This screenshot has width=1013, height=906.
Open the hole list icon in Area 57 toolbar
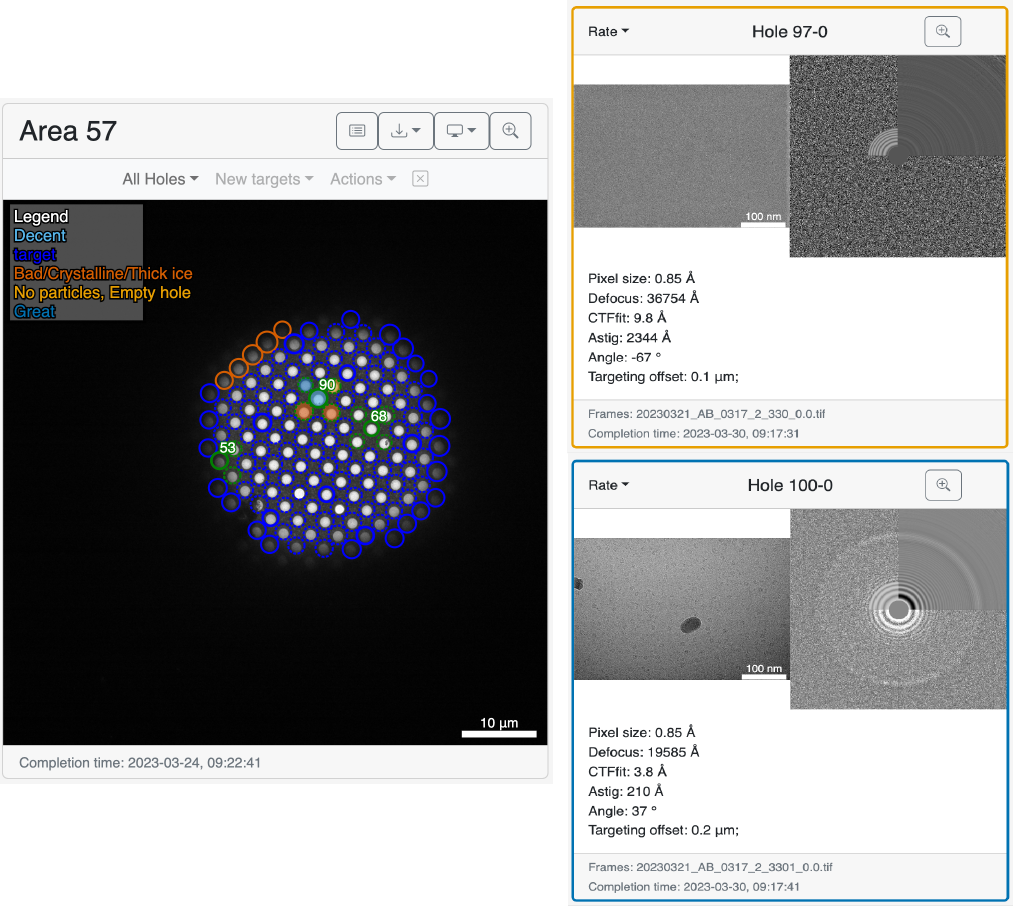(x=356, y=130)
